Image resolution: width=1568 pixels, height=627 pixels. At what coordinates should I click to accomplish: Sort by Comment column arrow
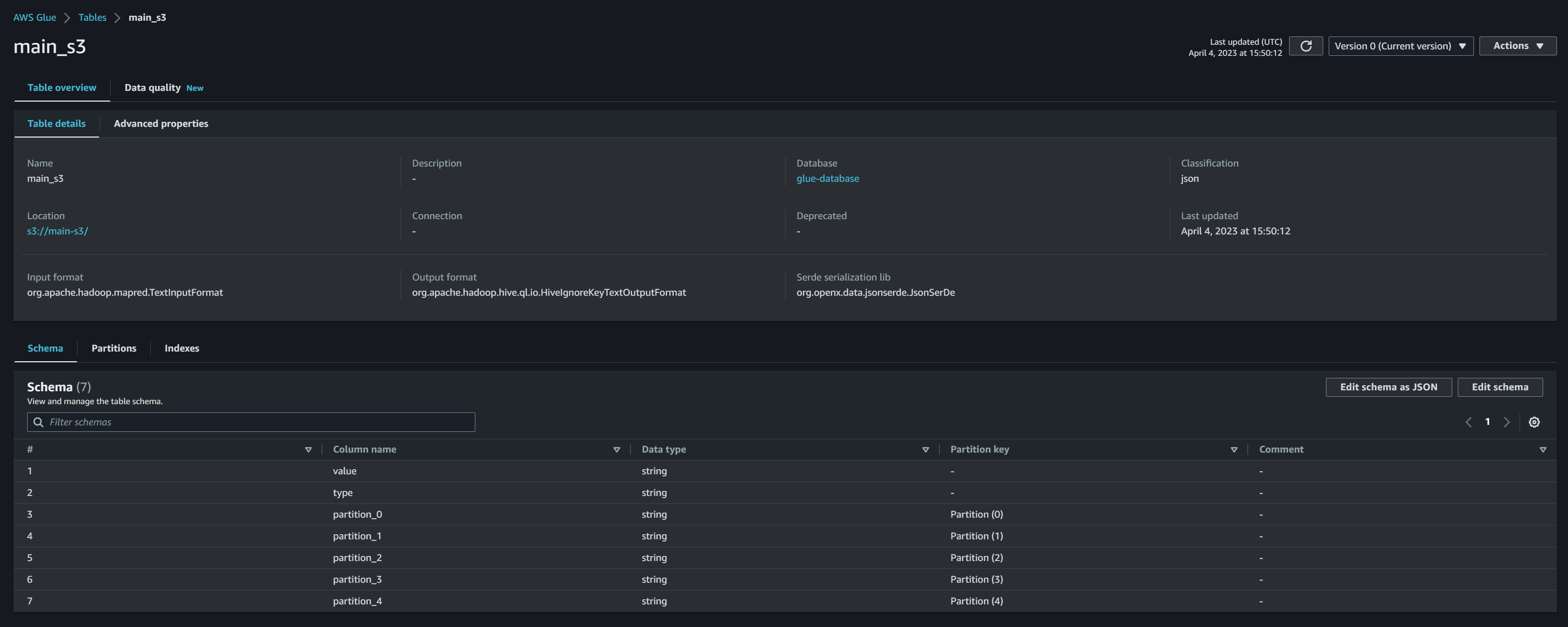[1543, 450]
